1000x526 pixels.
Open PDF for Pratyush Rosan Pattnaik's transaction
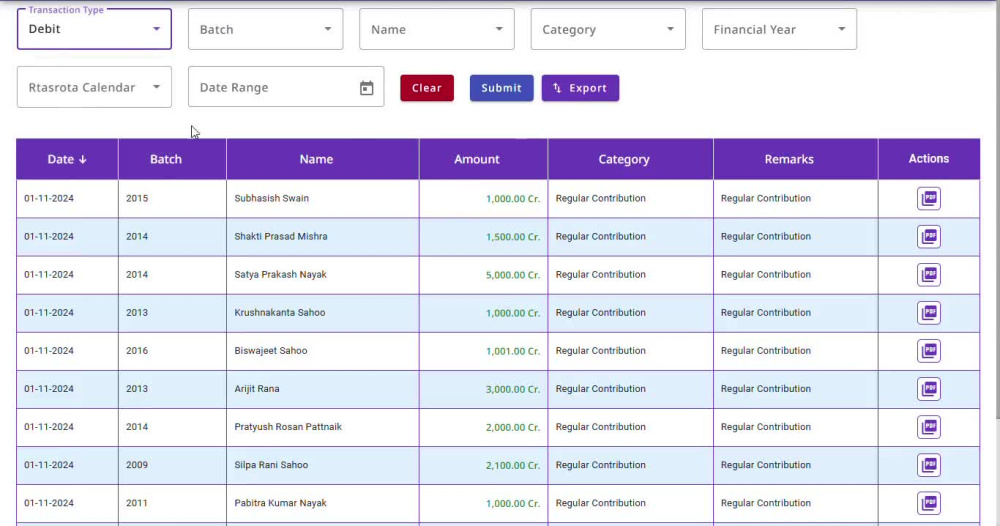coord(929,427)
